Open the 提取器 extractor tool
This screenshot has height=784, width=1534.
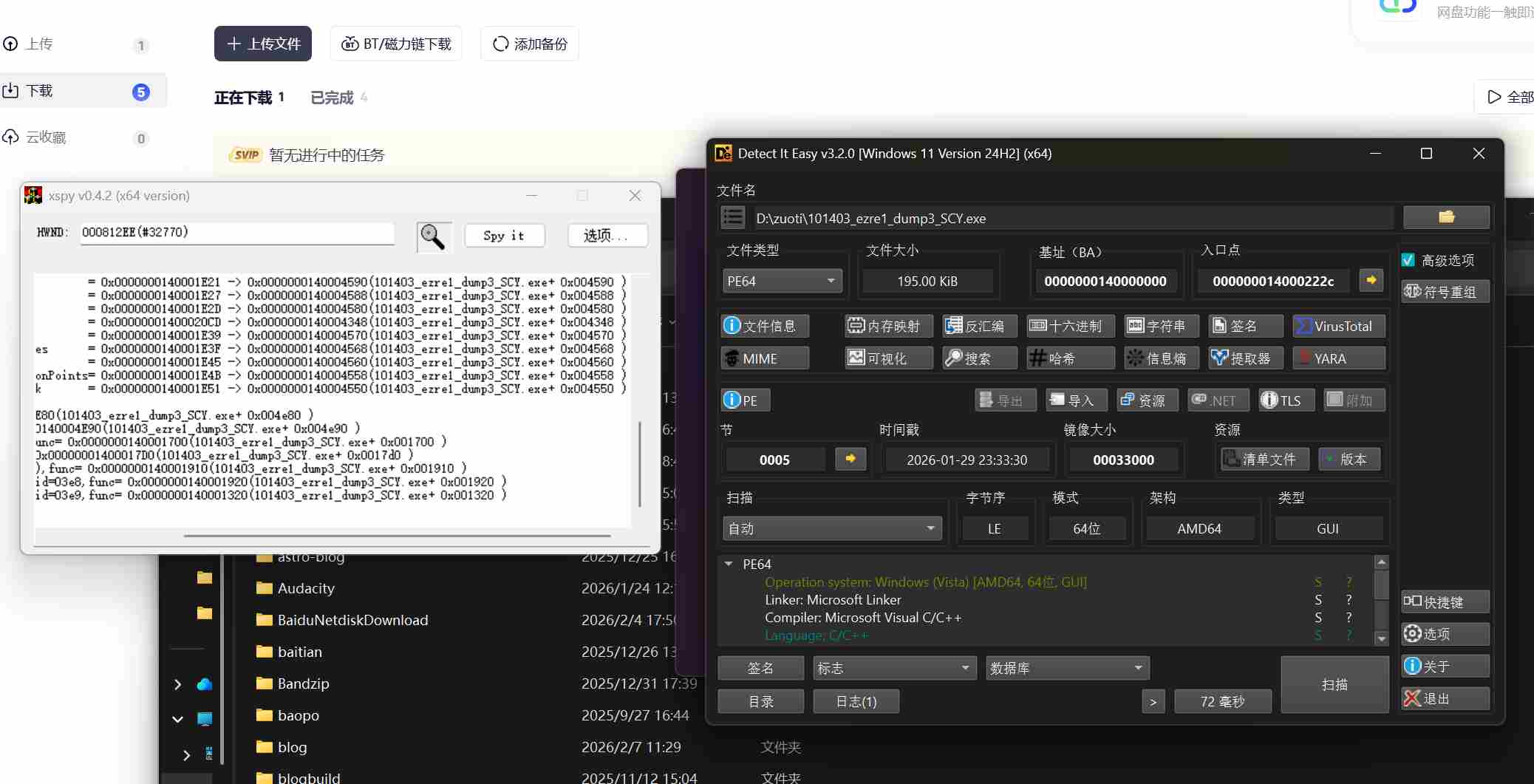(x=1245, y=358)
